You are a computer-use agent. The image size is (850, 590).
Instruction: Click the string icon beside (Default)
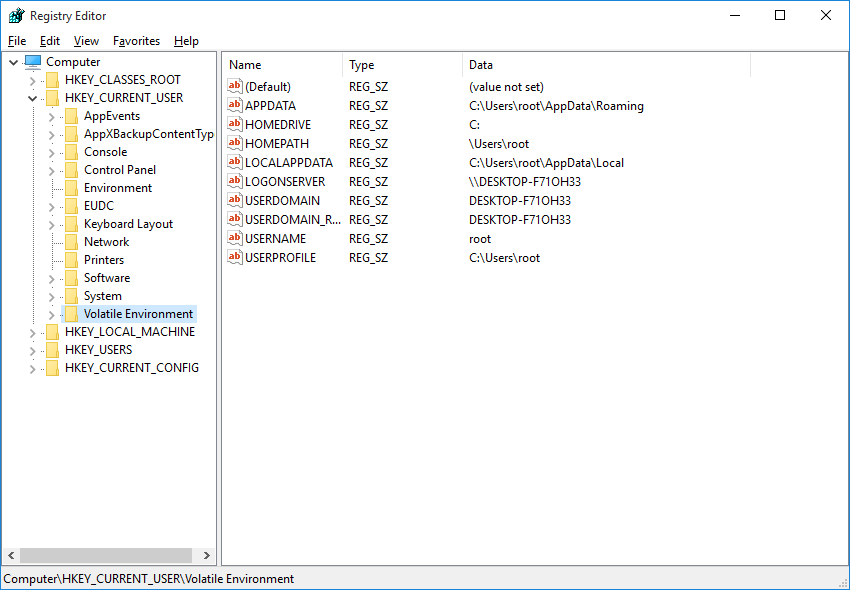(x=235, y=86)
